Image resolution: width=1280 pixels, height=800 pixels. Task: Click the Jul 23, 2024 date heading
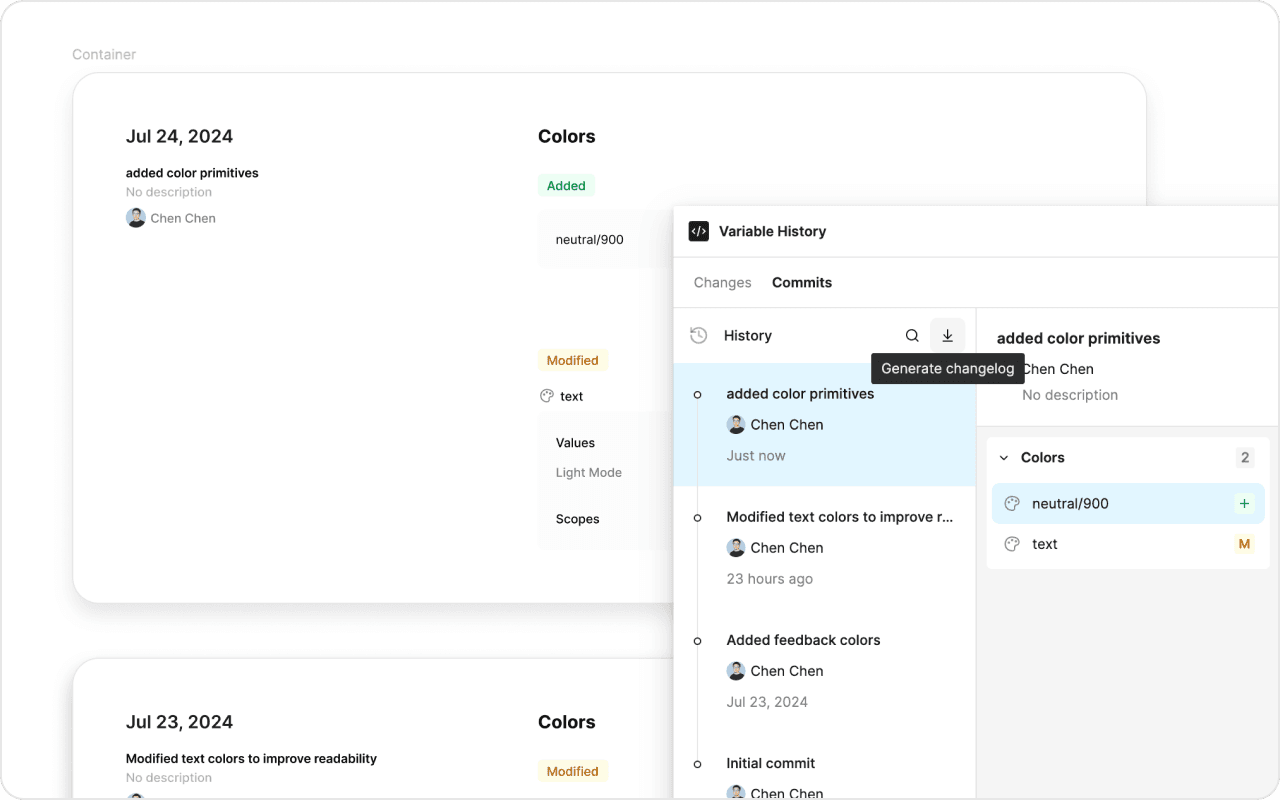point(180,723)
